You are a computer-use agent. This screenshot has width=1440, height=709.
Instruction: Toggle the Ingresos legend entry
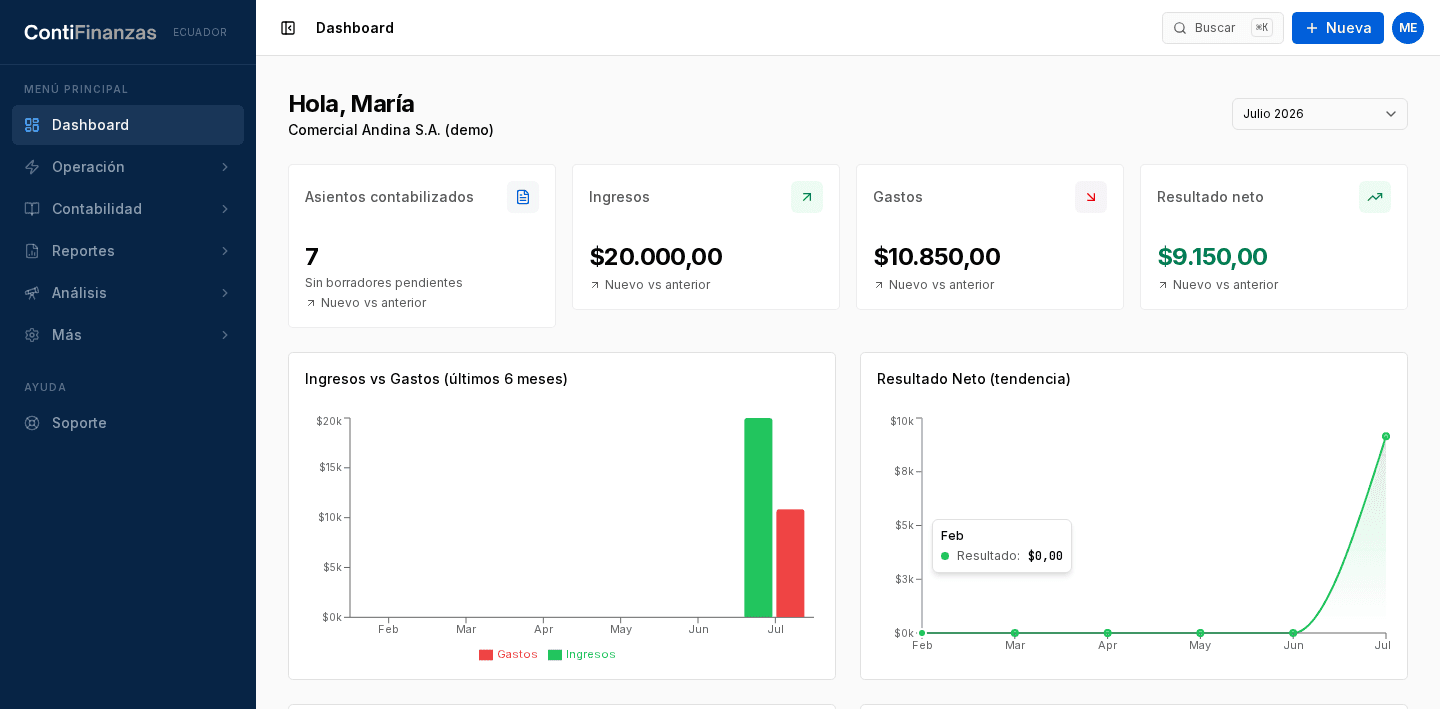pos(582,654)
